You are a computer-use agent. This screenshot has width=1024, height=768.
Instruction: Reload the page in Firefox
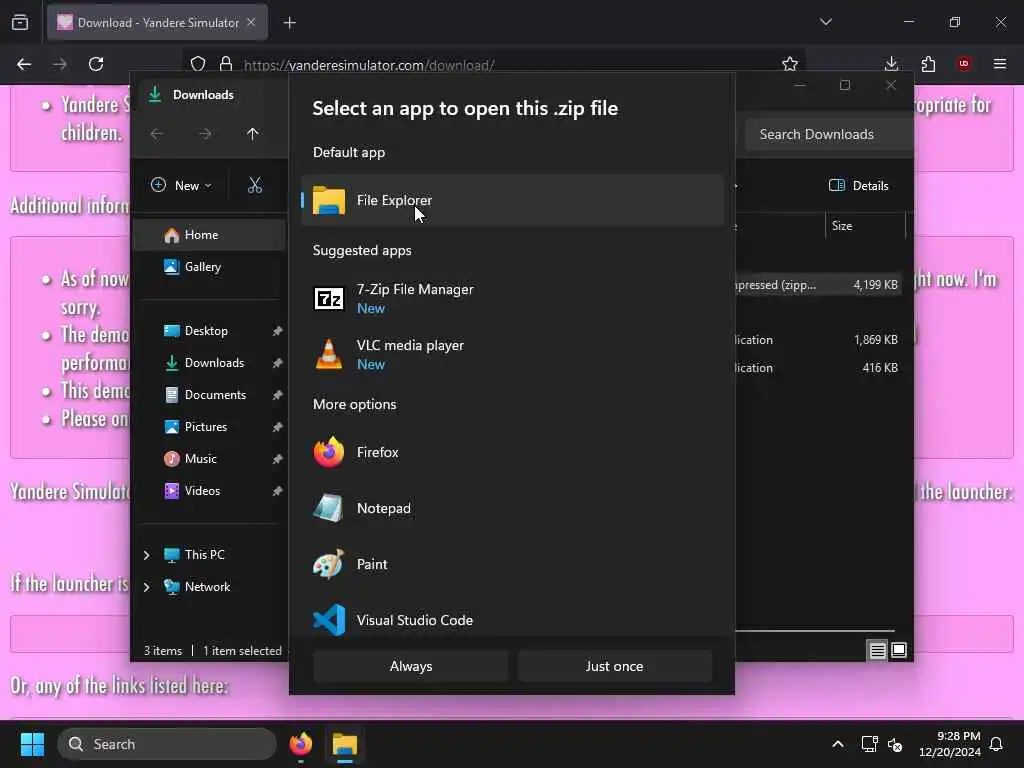96,64
